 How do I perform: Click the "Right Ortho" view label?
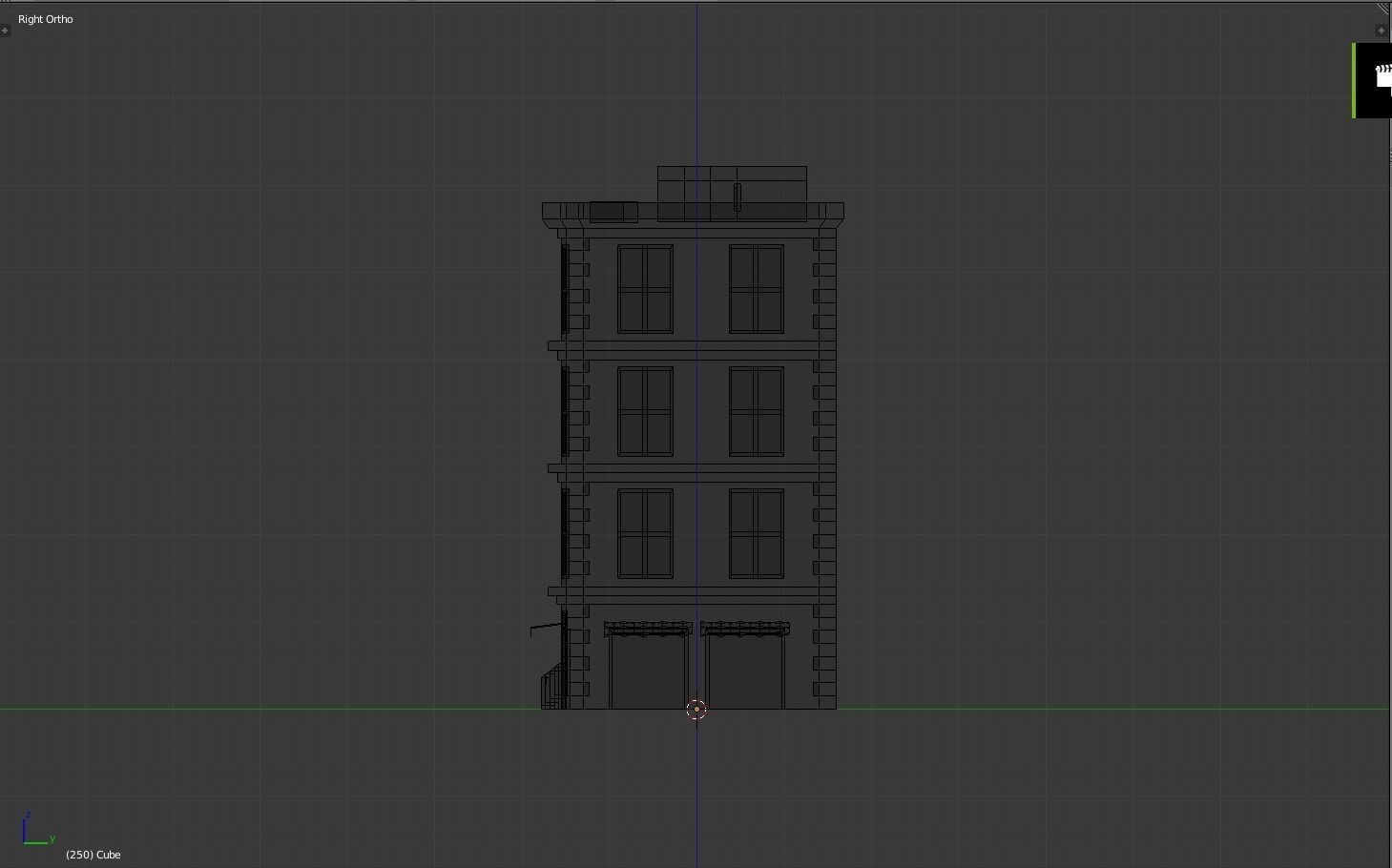coord(45,19)
